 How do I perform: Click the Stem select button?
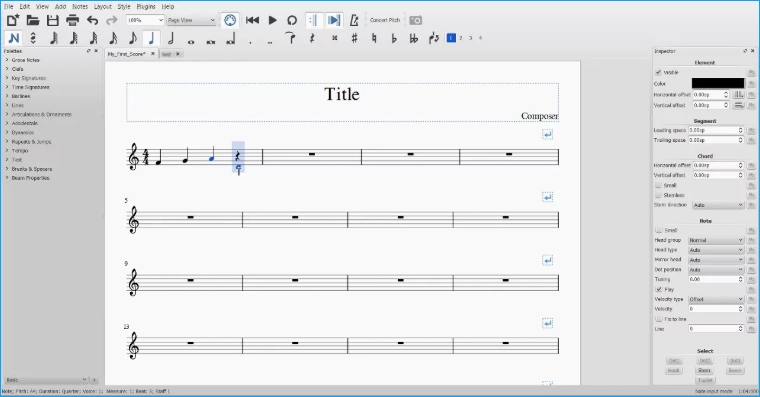pyautogui.click(x=704, y=370)
